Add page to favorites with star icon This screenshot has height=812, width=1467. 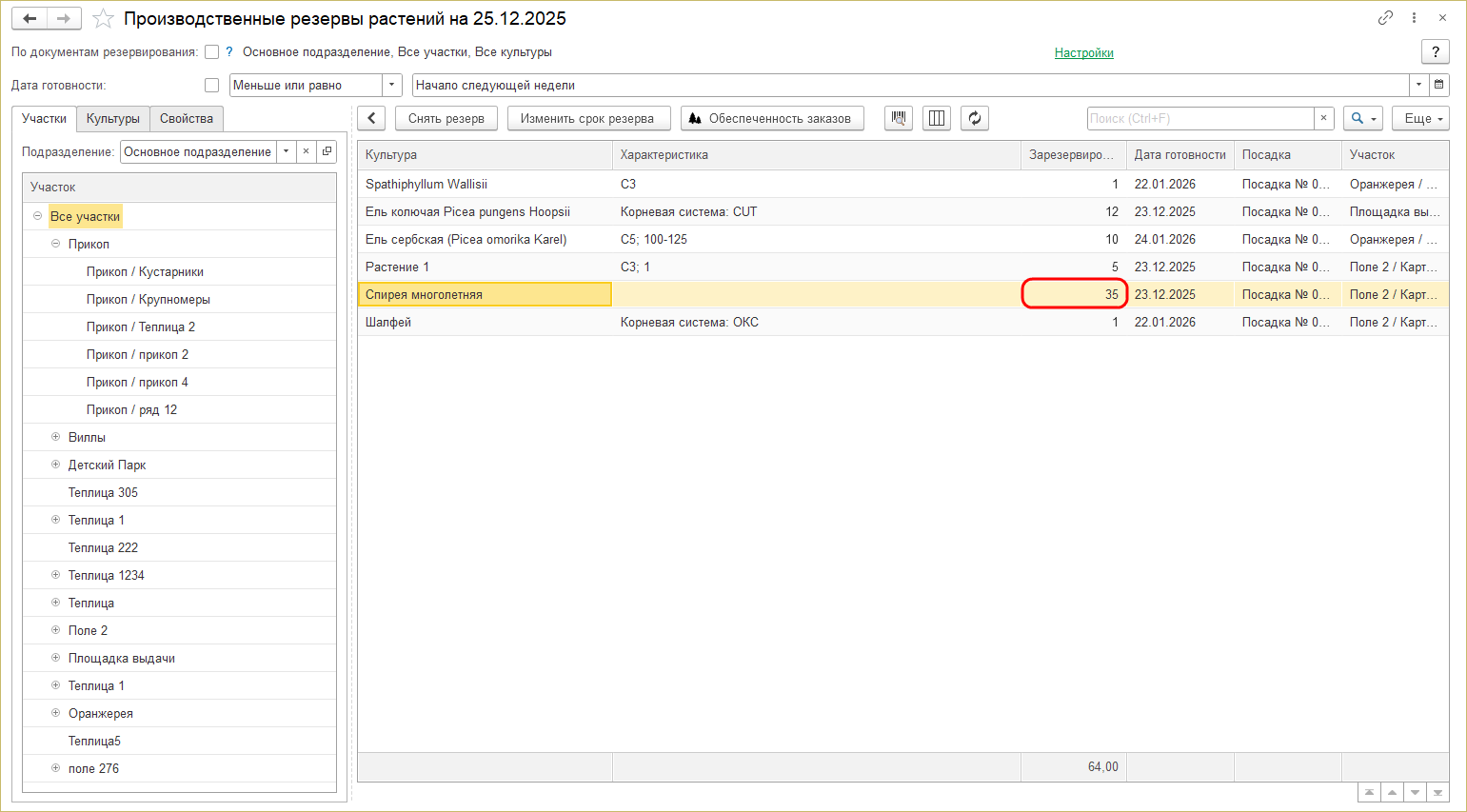(104, 19)
